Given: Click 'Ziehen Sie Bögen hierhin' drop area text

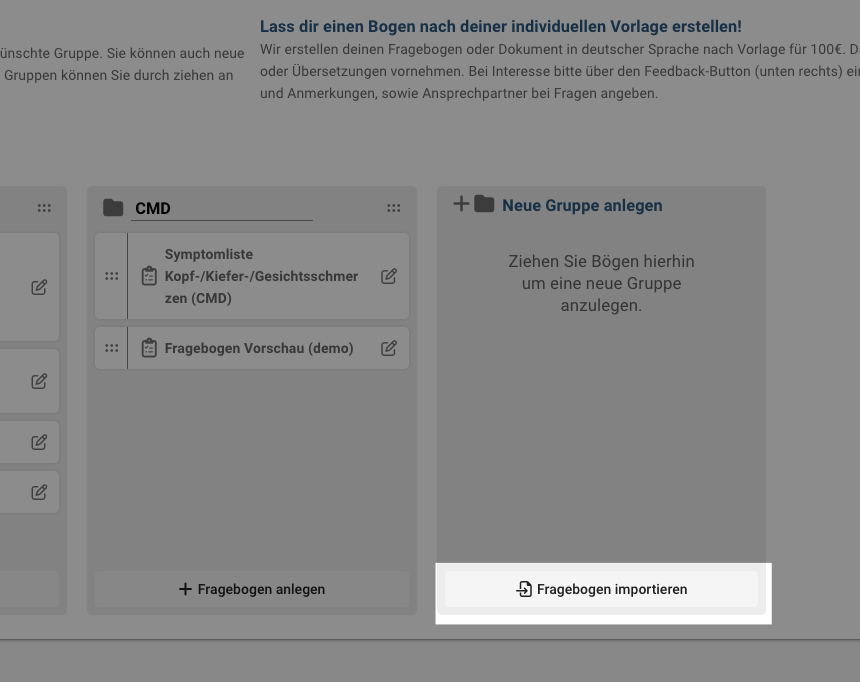Looking at the screenshot, I should (x=601, y=283).
